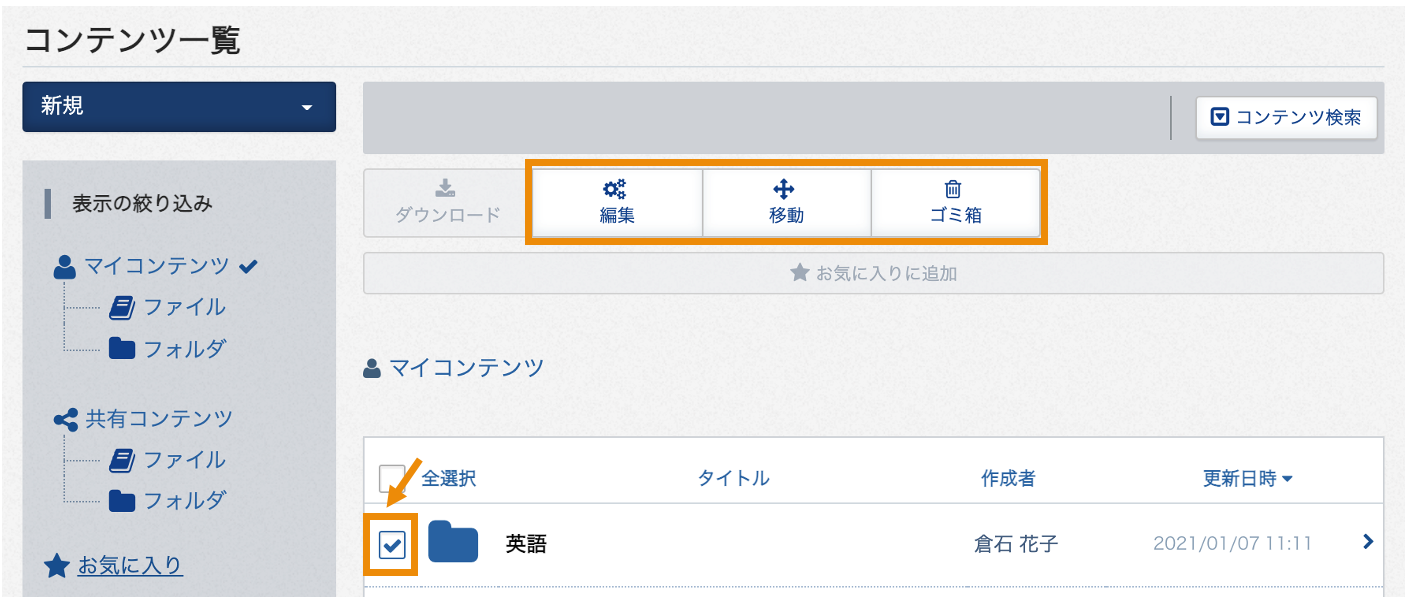Click the 編集 gear icon button
This screenshot has height=600, width=1408.
(615, 188)
